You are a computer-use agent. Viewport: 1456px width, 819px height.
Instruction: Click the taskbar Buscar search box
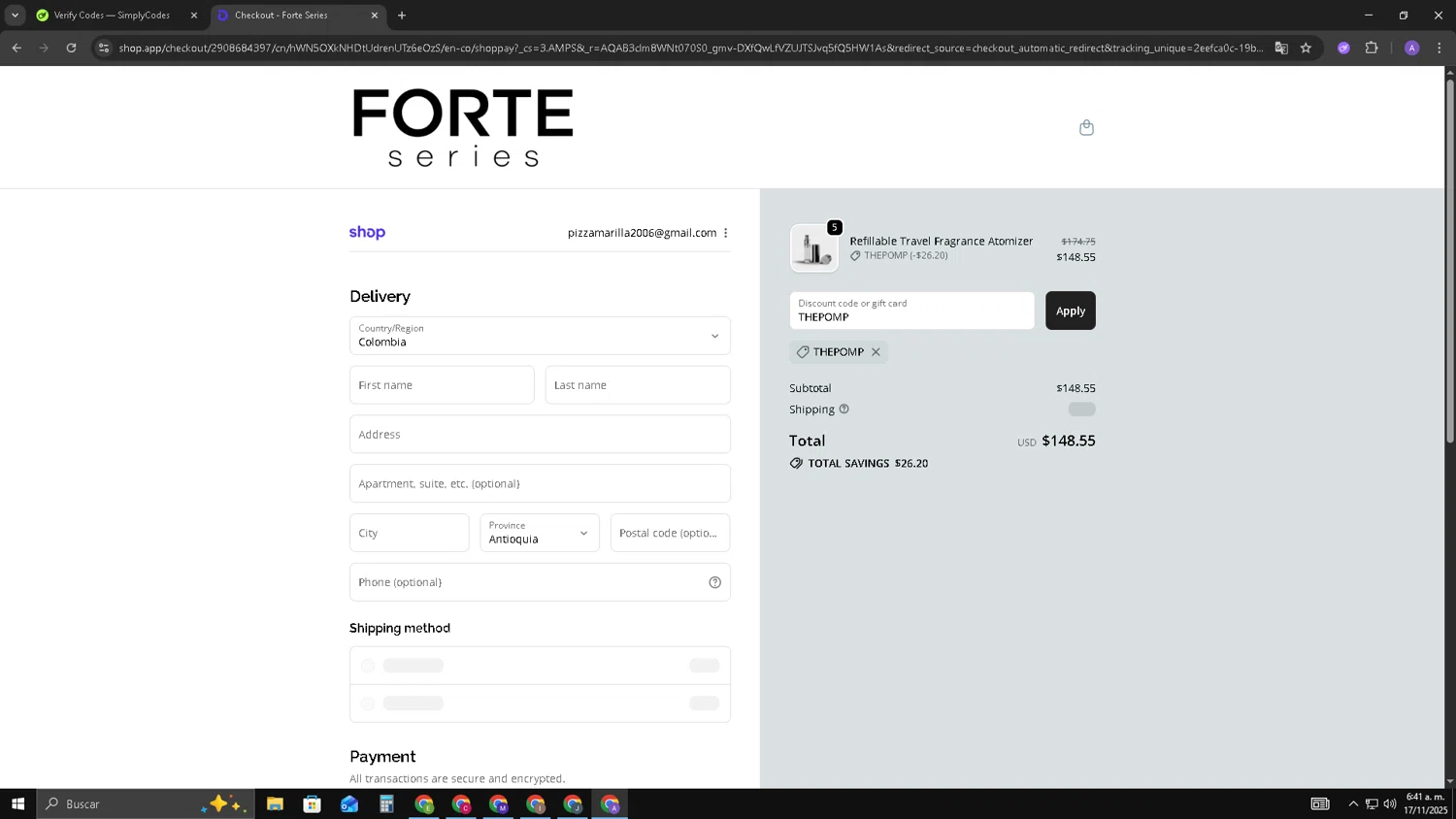pos(146,803)
